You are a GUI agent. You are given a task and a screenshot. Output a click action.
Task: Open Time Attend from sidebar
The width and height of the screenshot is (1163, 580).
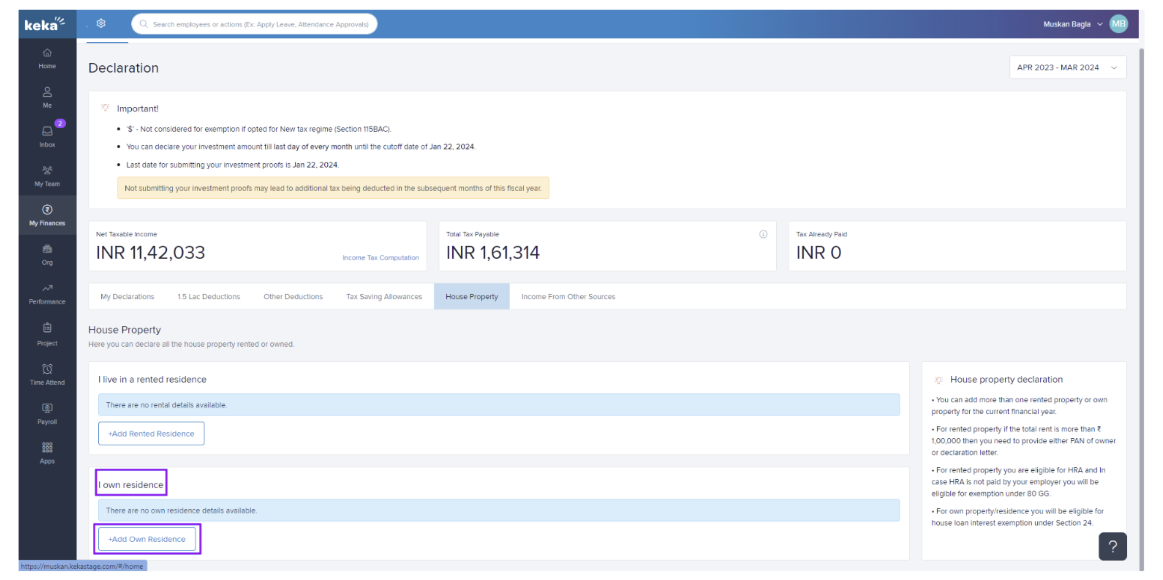47,373
